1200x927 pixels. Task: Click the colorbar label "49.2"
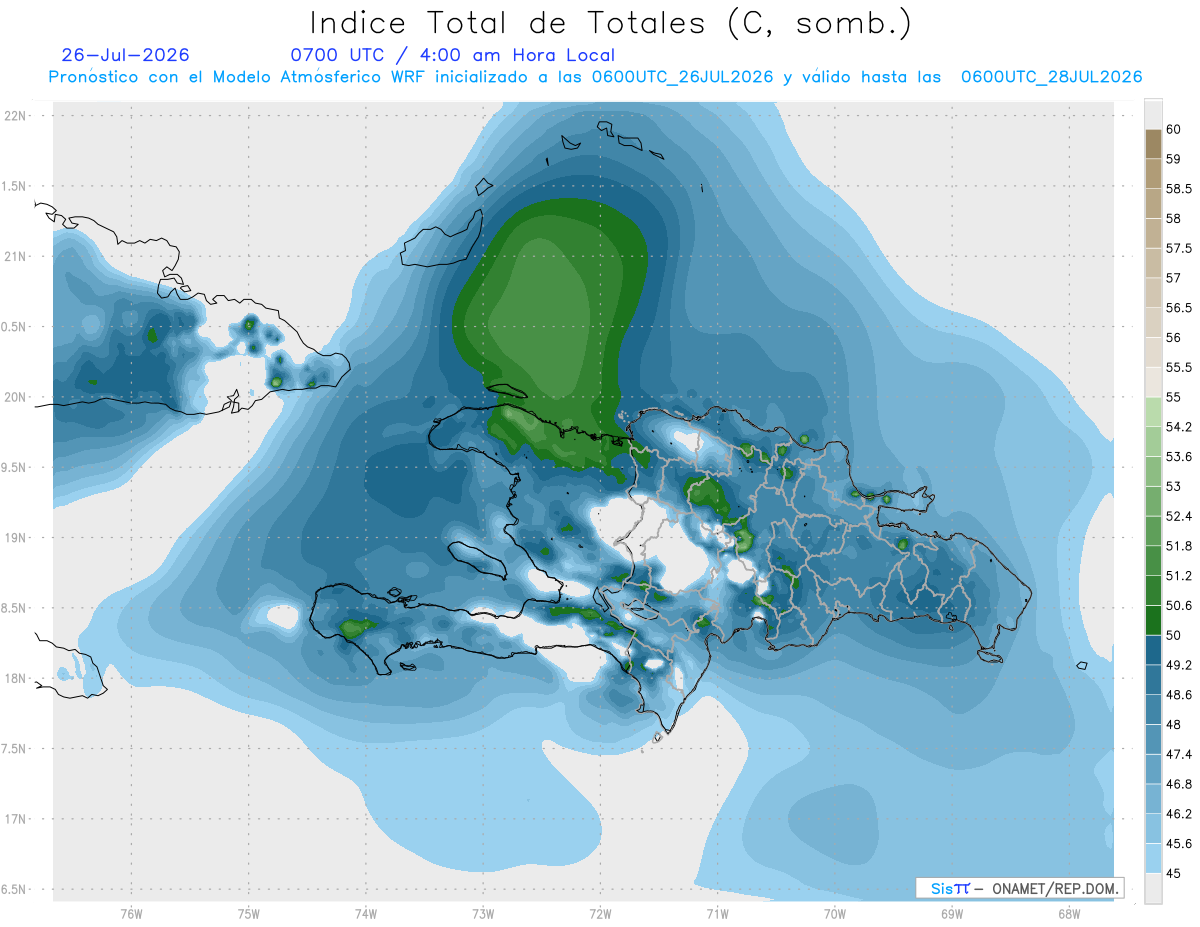(x=1179, y=665)
